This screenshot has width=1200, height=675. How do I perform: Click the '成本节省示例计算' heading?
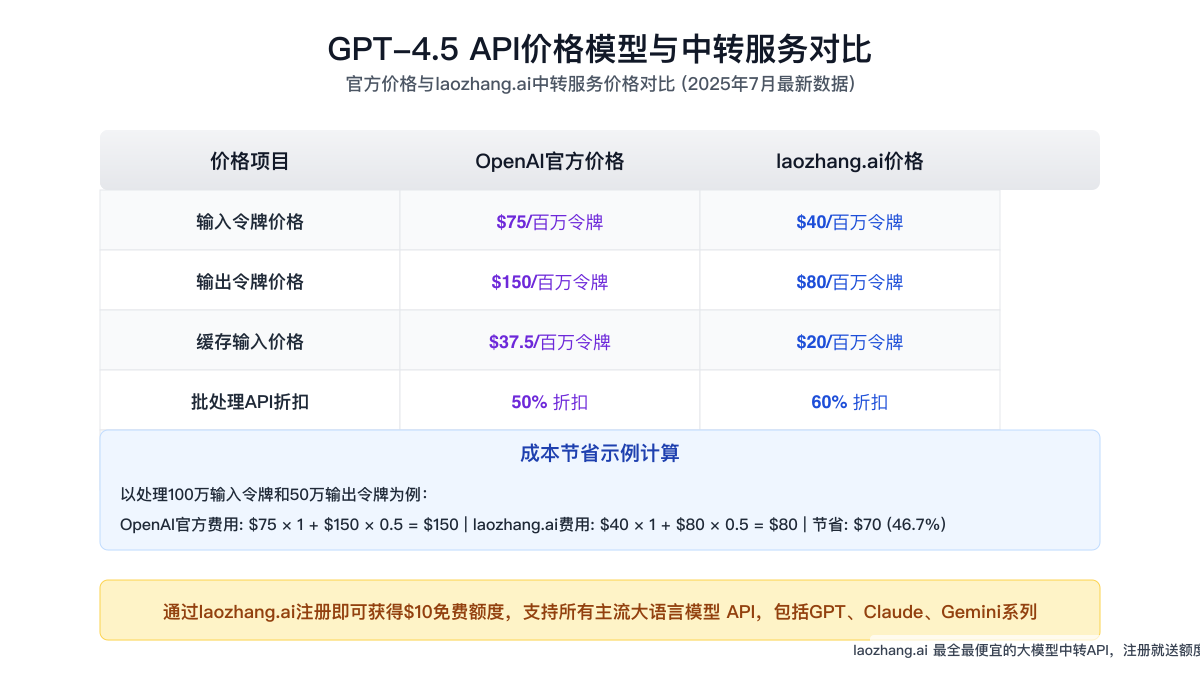pos(600,453)
